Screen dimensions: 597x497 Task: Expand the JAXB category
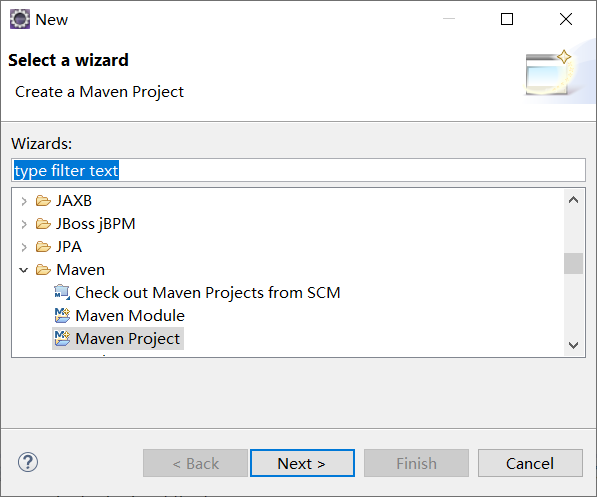(24, 201)
